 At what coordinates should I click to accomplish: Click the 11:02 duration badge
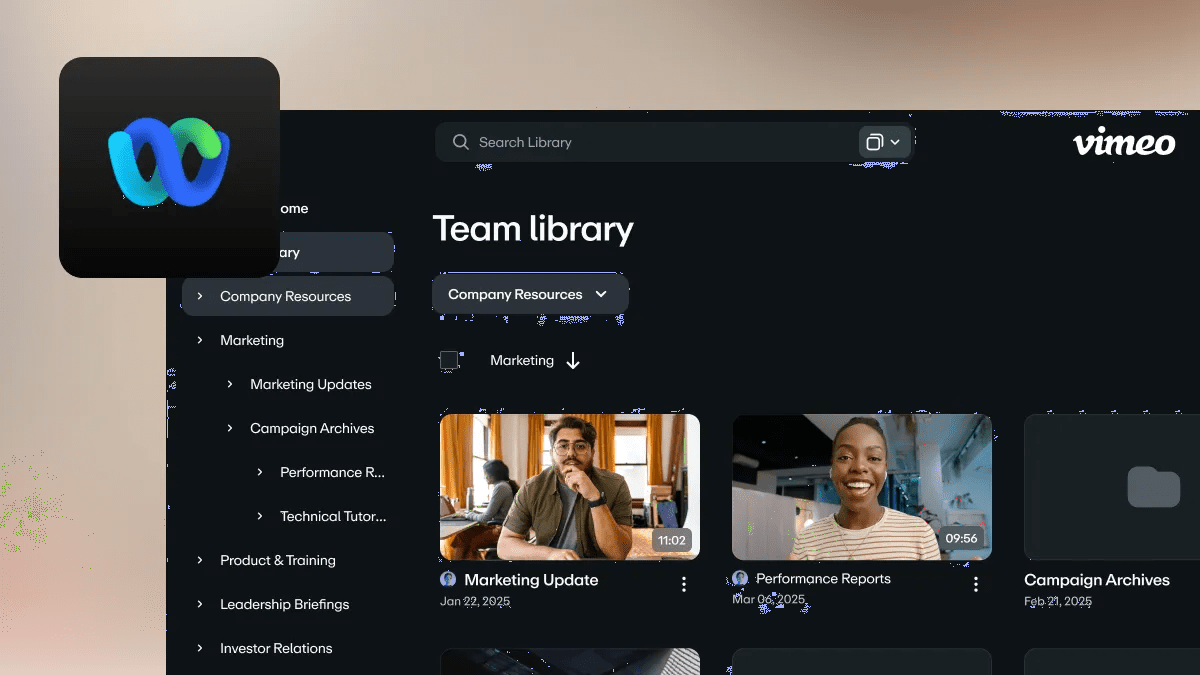[x=672, y=540]
